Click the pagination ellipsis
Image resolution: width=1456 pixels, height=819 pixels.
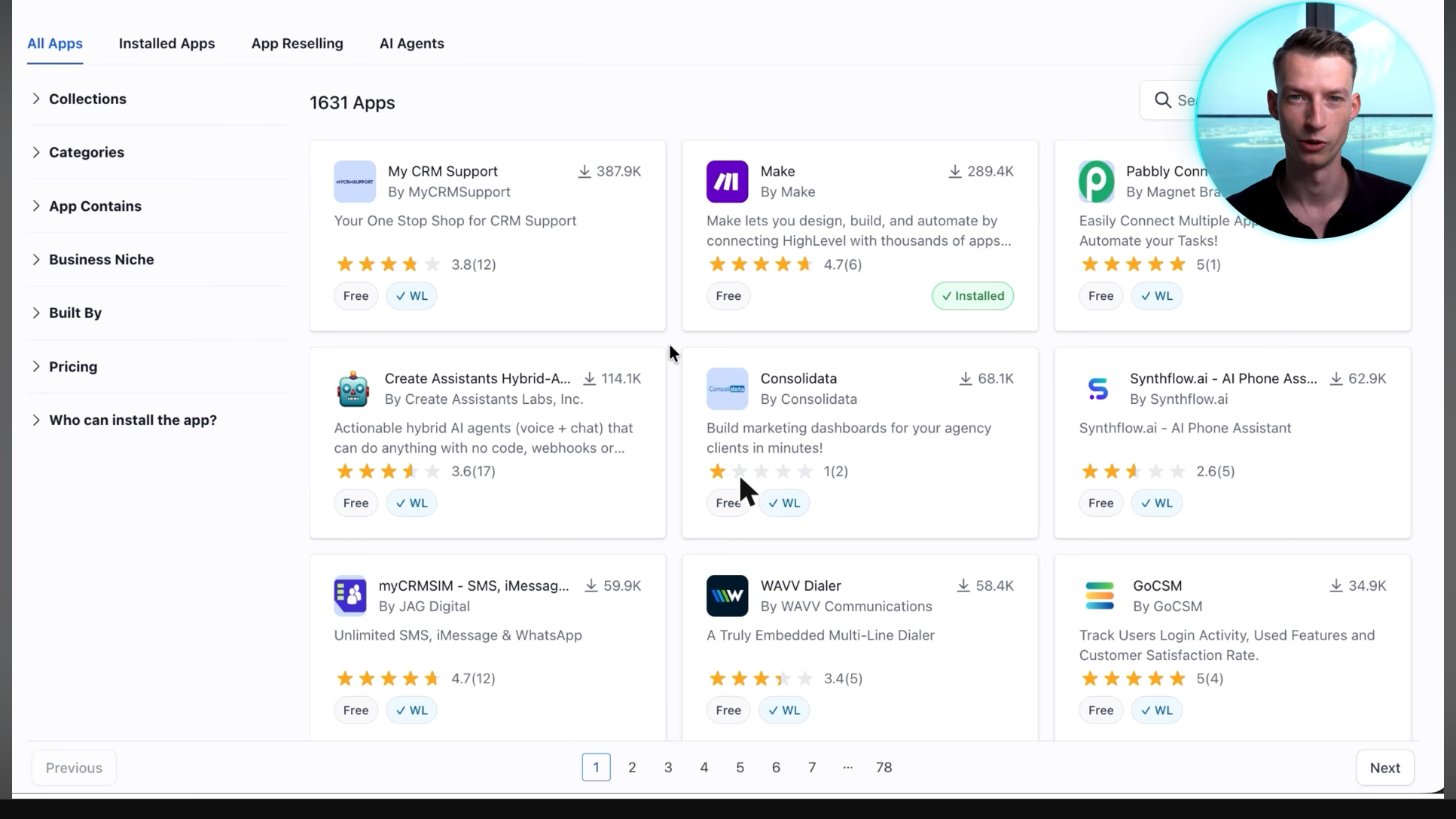(x=848, y=768)
